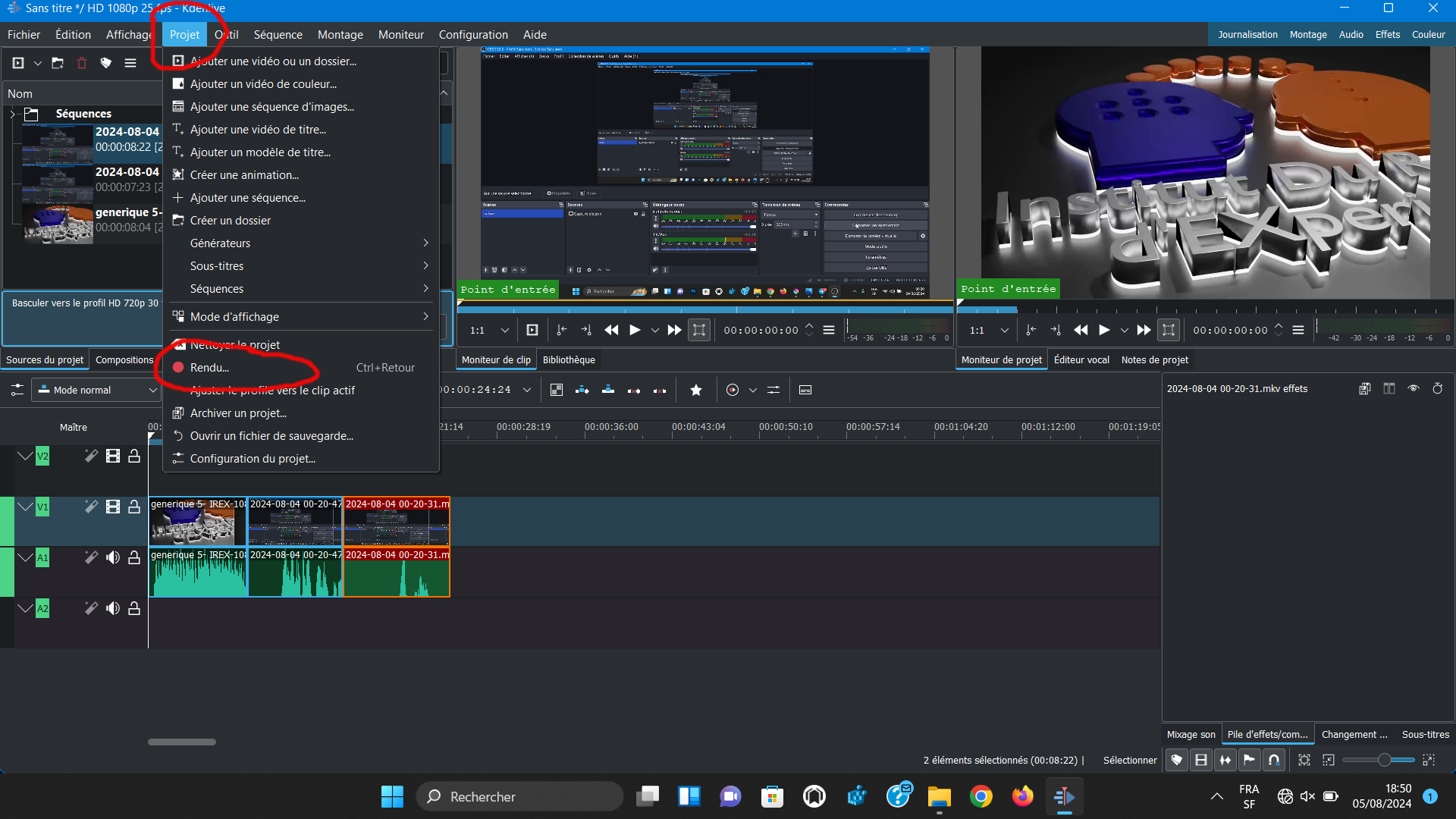Click the keyframe timer icon in effects panel
This screenshot has width=1456, height=819.
[x=1438, y=388]
